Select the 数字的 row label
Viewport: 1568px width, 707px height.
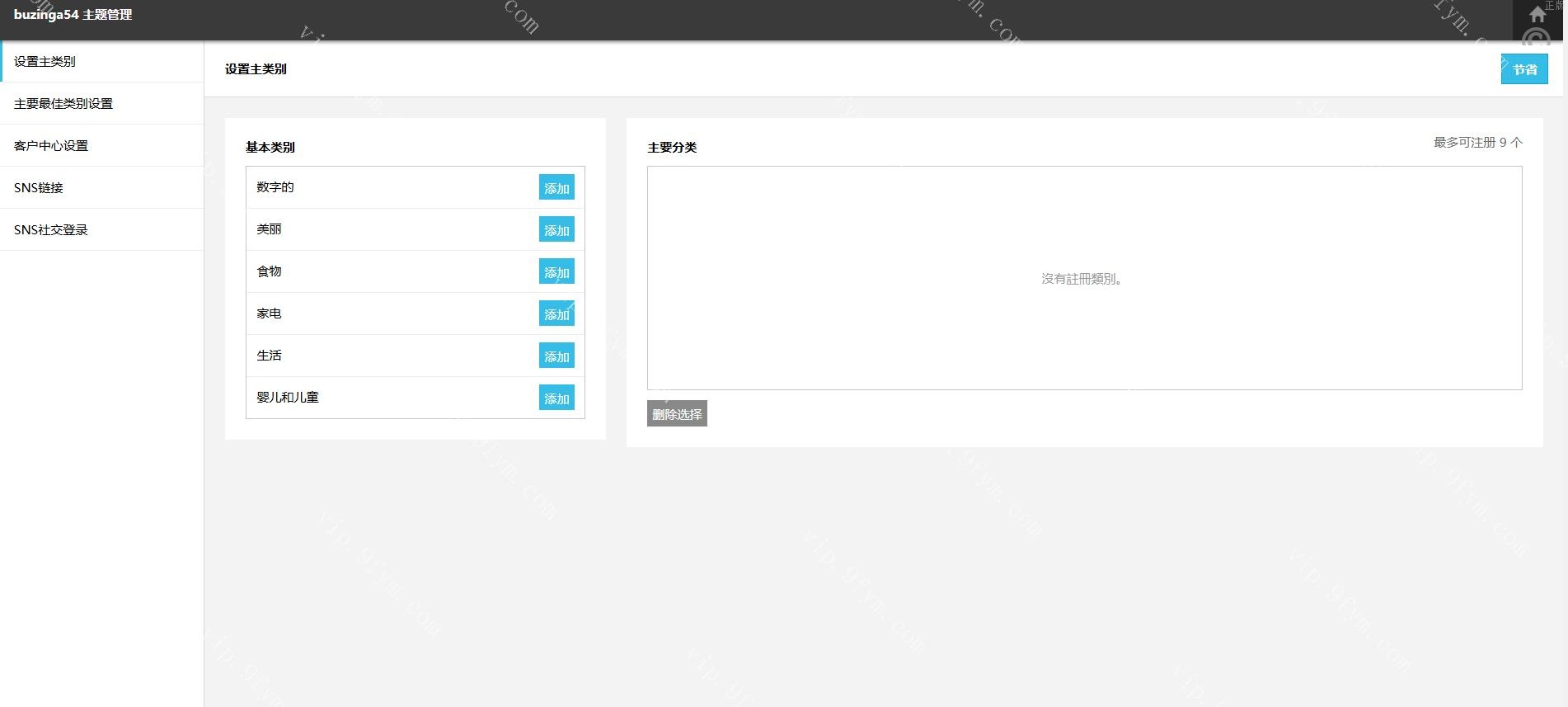click(x=275, y=187)
